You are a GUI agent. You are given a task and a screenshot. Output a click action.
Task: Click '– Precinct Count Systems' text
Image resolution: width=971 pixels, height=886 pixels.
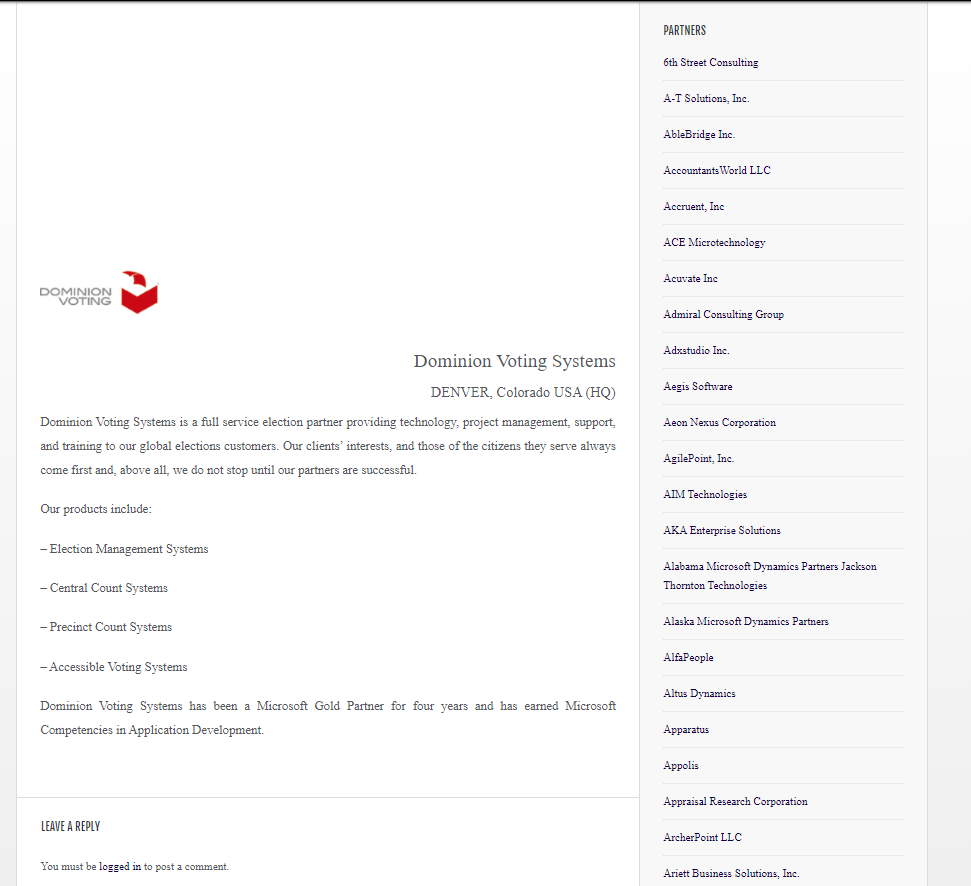107,627
